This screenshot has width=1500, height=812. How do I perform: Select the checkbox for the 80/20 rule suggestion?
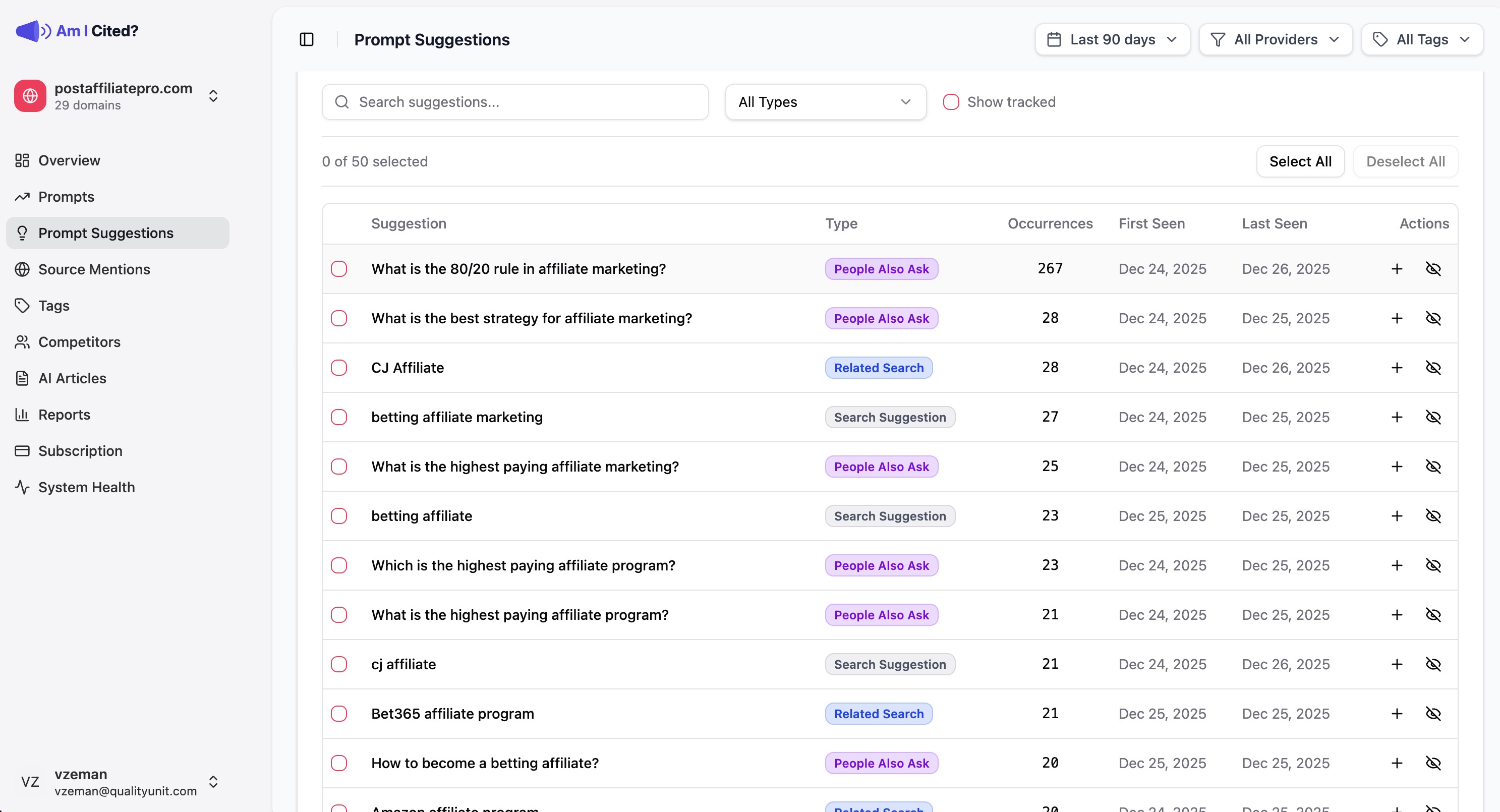tap(339, 268)
